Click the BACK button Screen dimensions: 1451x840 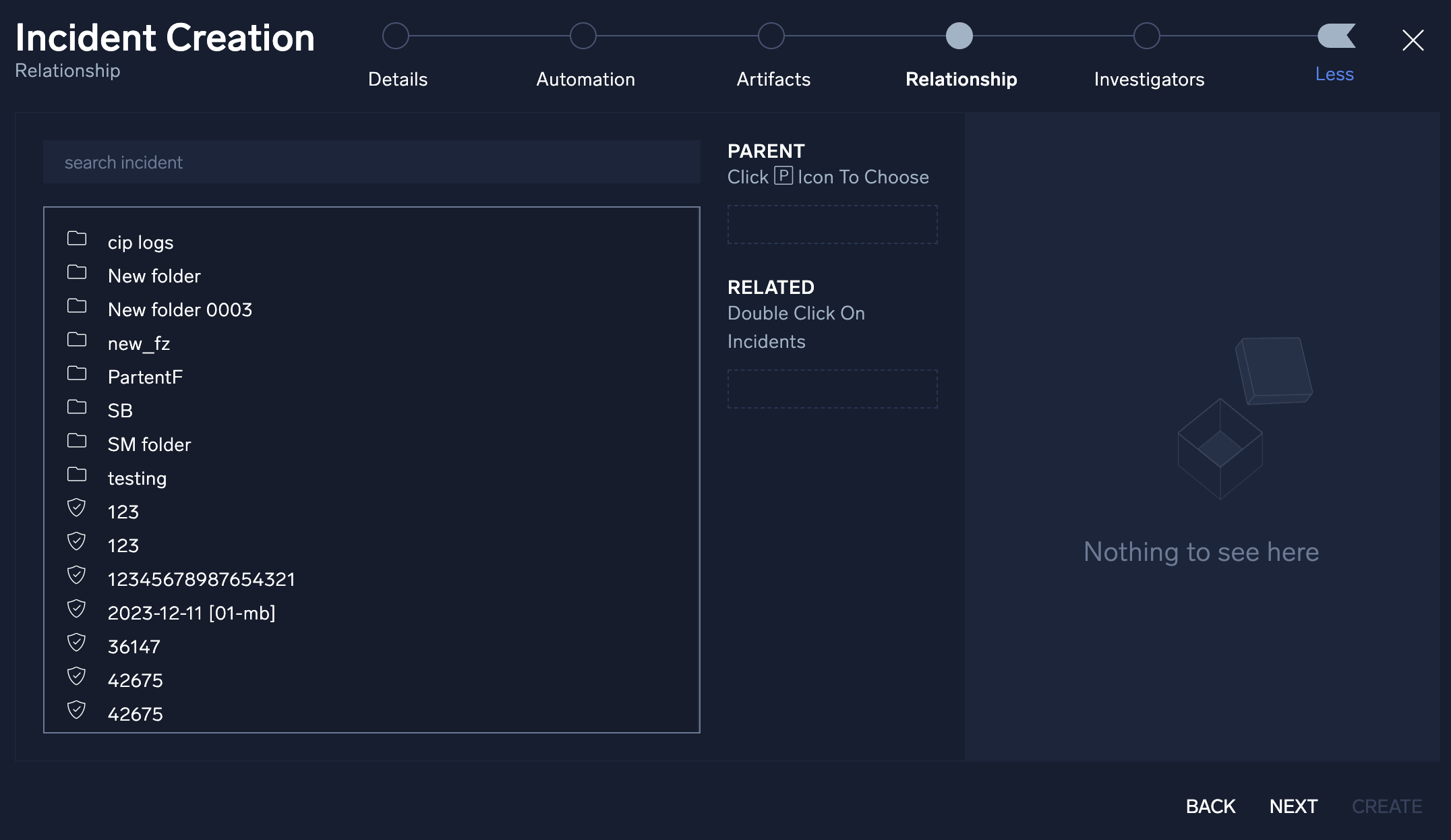point(1210,806)
